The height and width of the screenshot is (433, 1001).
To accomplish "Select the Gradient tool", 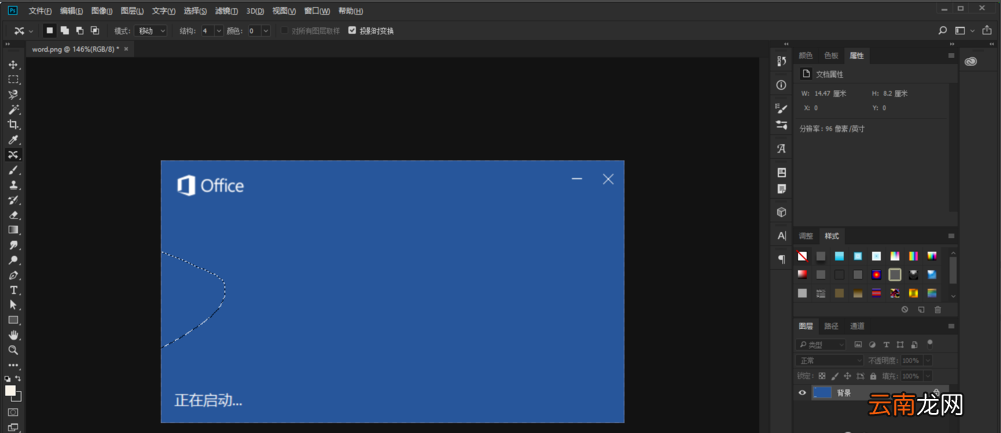I will pos(13,230).
